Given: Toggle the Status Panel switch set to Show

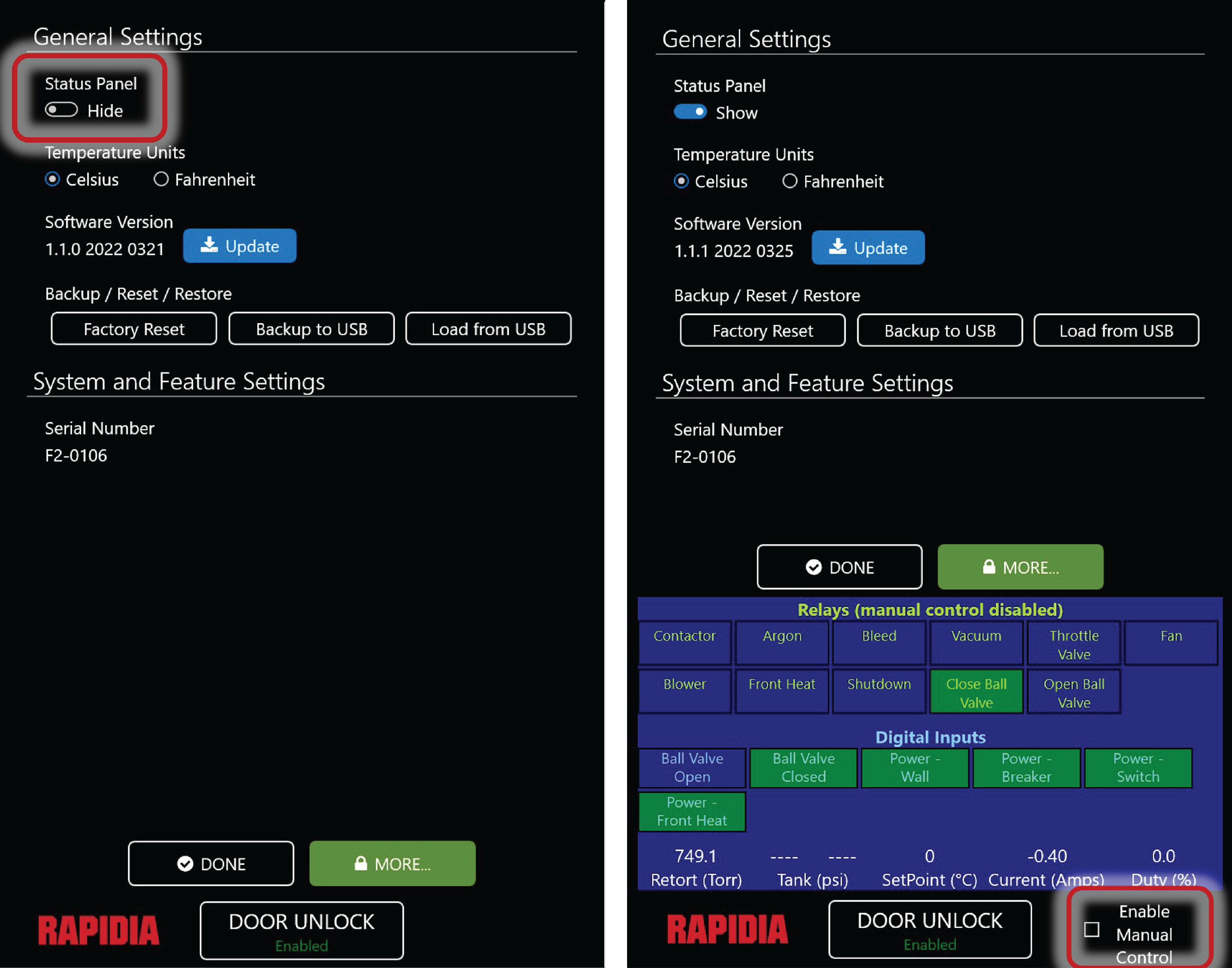Looking at the screenshot, I should [690, 112].
